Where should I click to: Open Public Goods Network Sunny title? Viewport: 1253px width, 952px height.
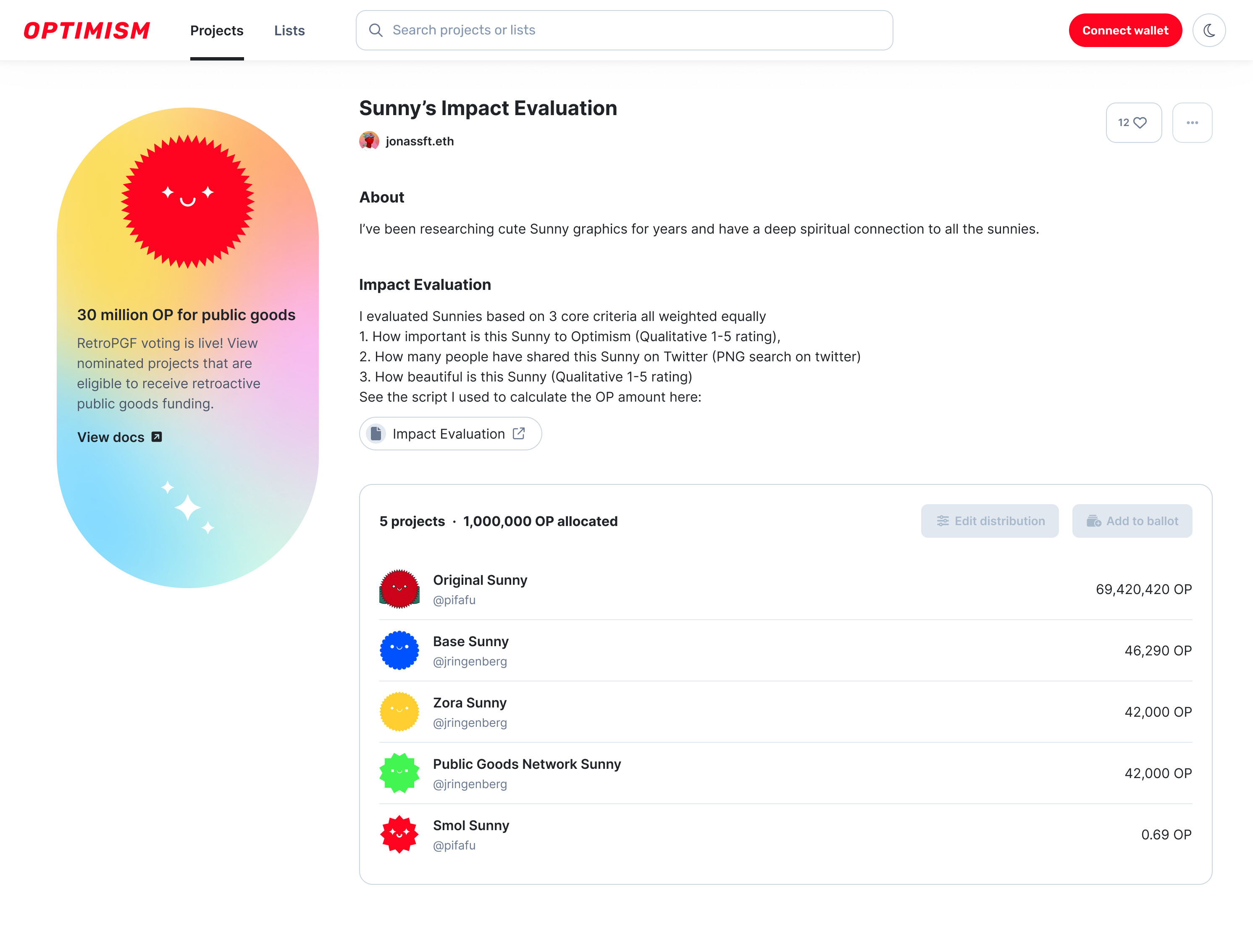point(527,764)
